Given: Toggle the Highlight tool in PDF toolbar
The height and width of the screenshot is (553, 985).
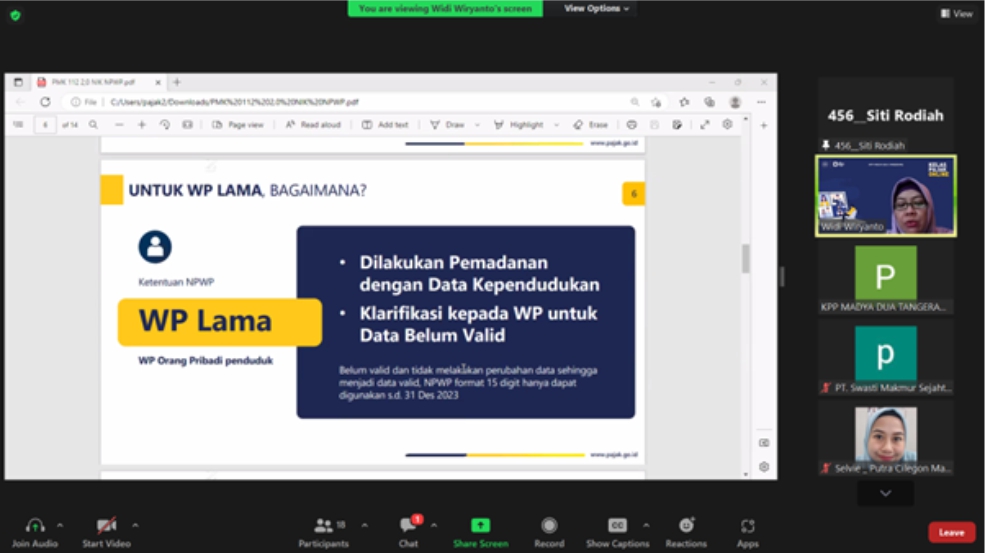Looking at the screenshot, I should (x=519, y=125).
